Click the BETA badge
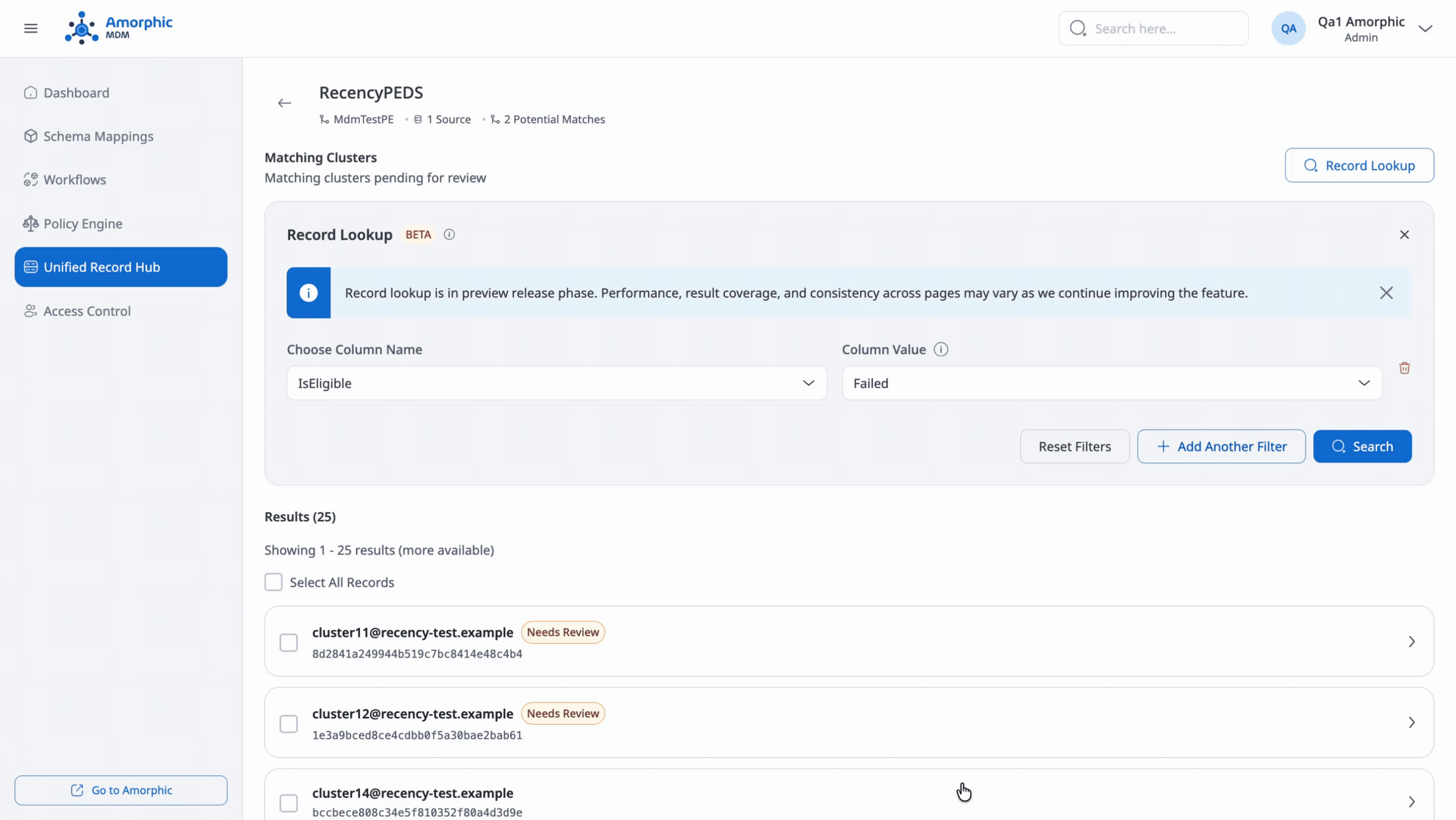1456x820 pixels. click(418, 235)
